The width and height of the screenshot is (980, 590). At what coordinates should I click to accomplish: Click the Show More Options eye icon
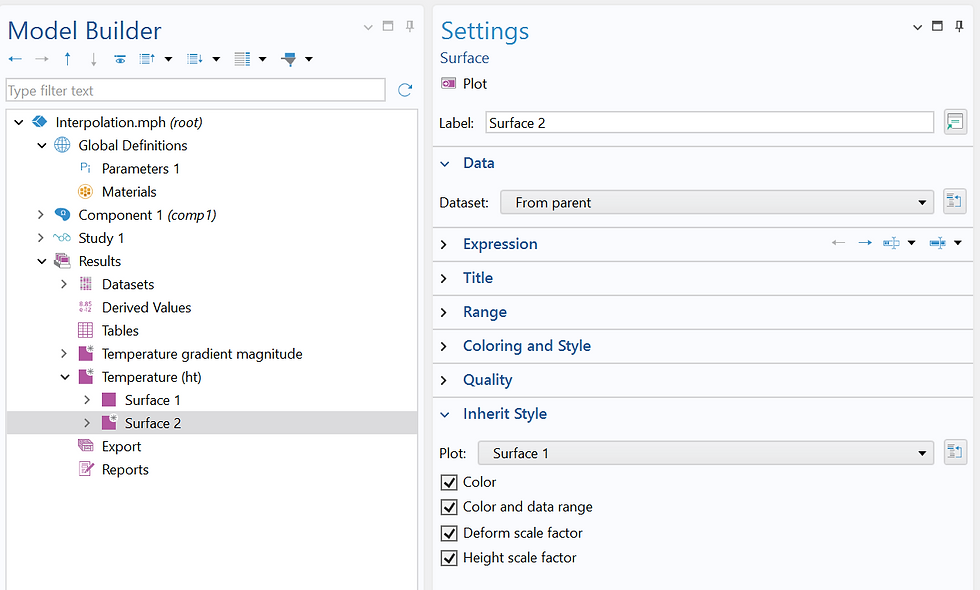pyautogui.click(x=120, y=59)
